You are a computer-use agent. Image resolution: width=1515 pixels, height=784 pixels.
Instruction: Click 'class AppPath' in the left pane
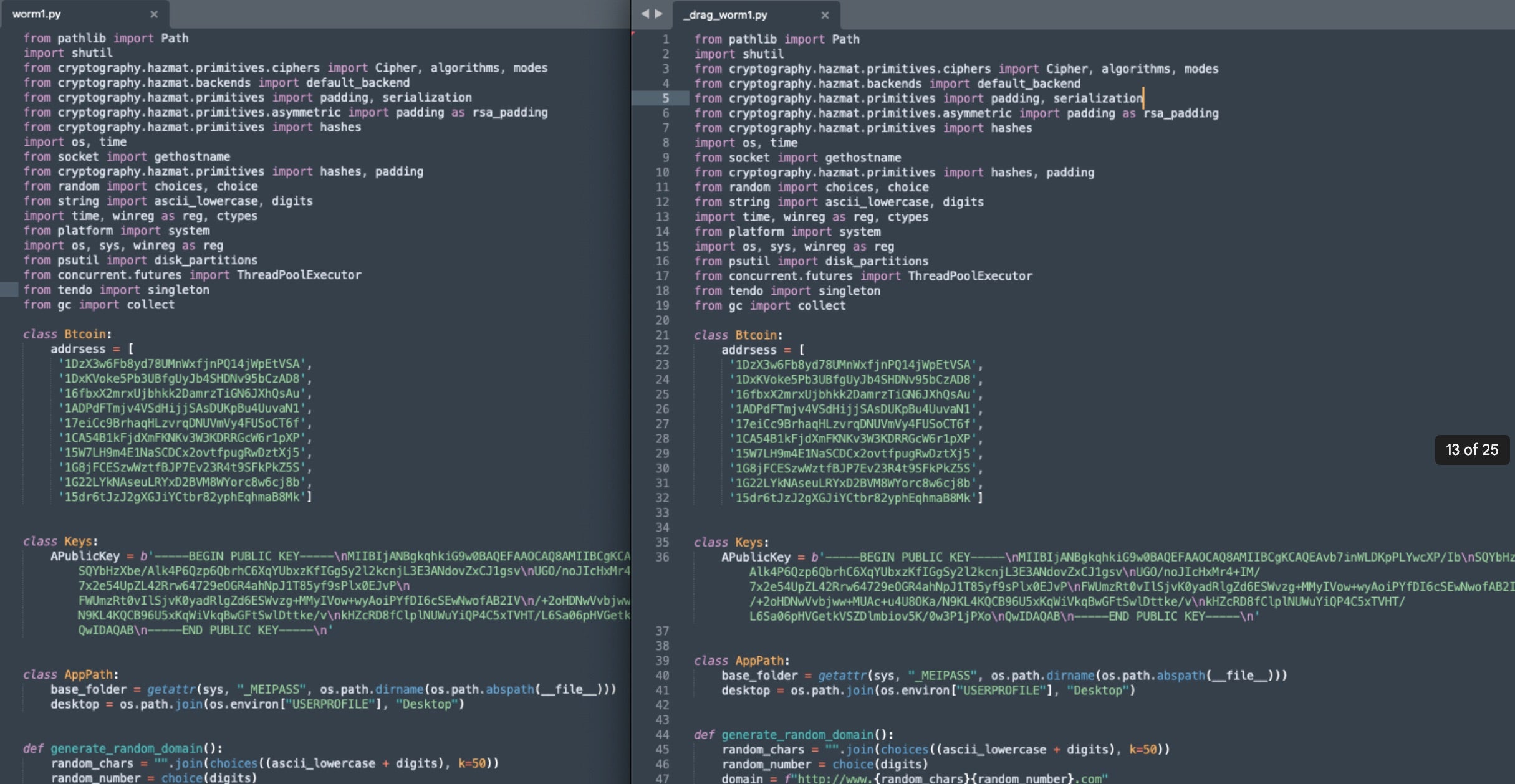[x=70, y=675]
